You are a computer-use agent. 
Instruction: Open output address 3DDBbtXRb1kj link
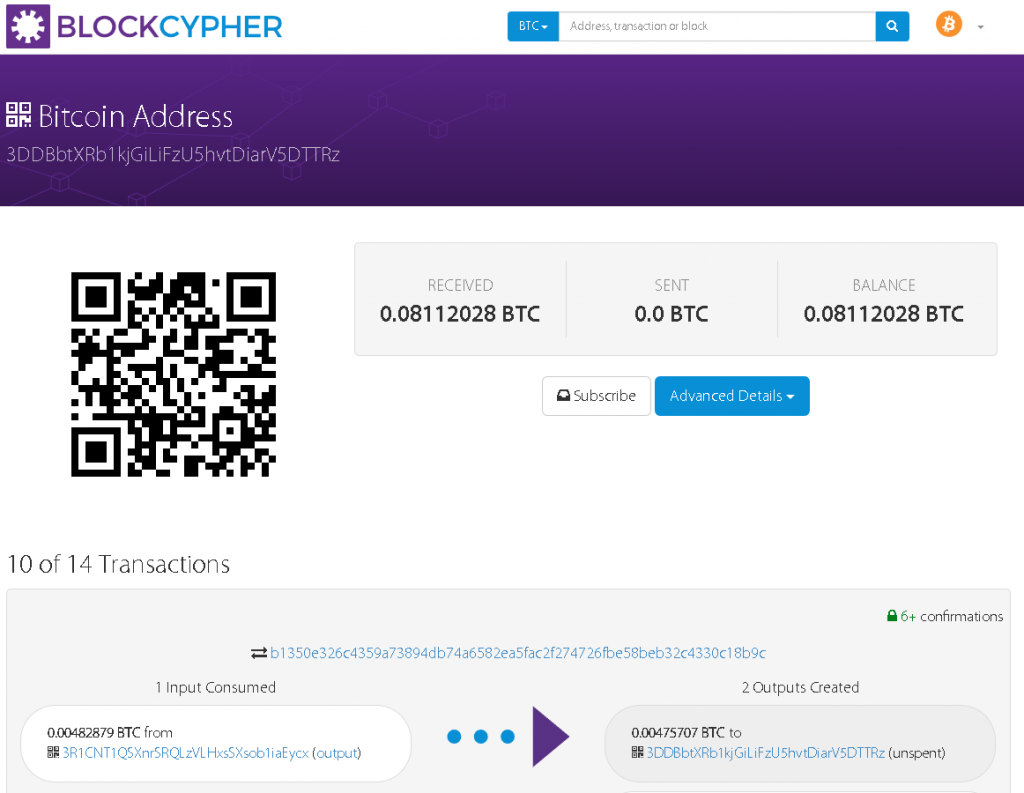[765, 752]
